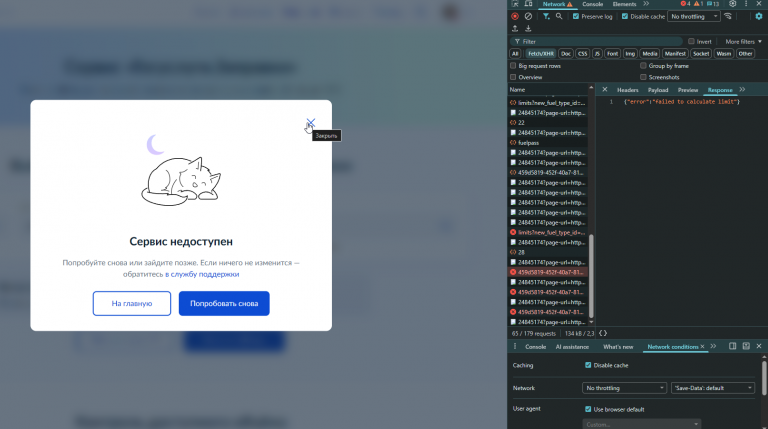This screenshot has height=429, width=768.
Task: Close the 'Сервис недоступен' dialog with X
Action: point(311,122)
